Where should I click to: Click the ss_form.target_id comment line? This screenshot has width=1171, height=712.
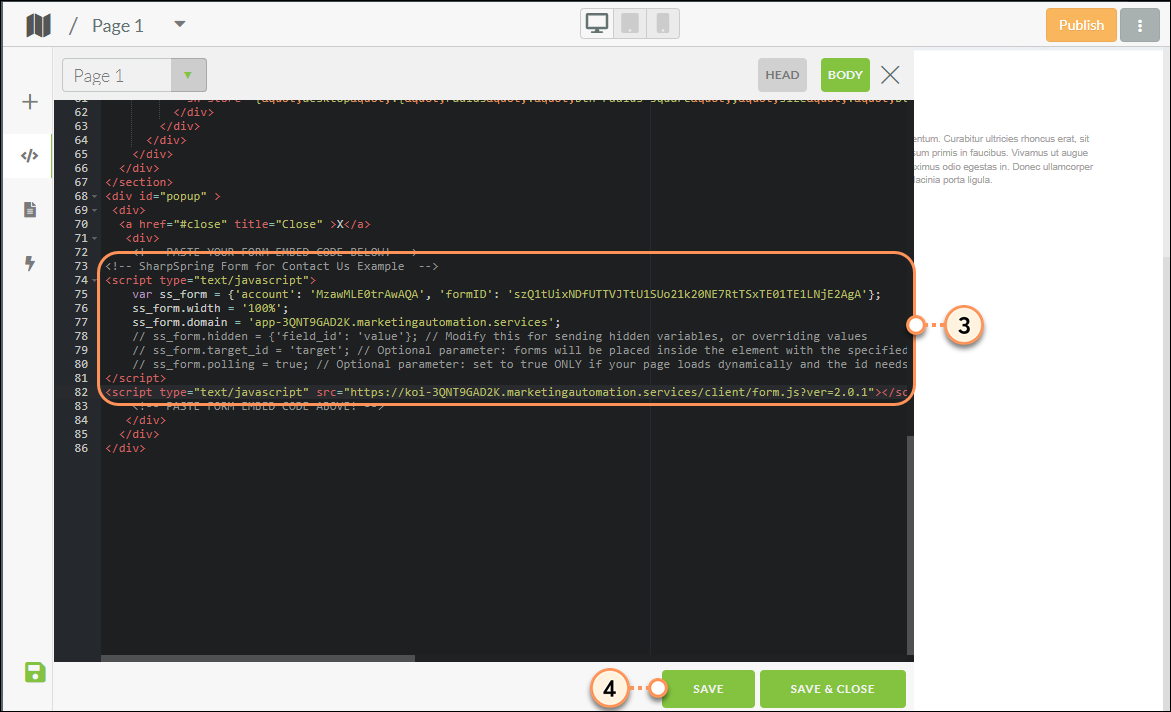pos(520,350)
